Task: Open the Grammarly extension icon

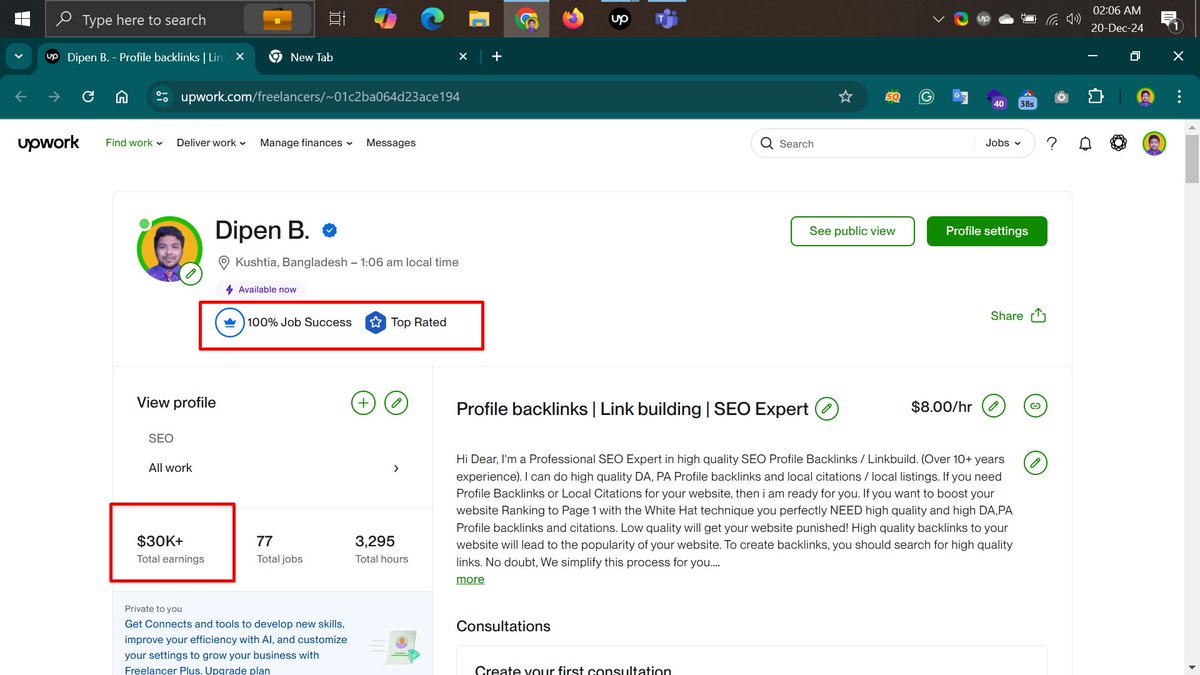Action: click(x=927, y=97)
